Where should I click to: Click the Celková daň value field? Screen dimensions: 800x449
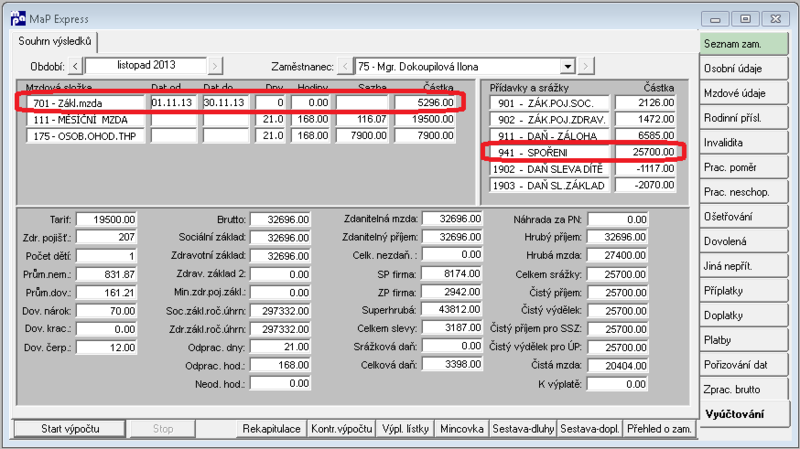coord(452,364)
